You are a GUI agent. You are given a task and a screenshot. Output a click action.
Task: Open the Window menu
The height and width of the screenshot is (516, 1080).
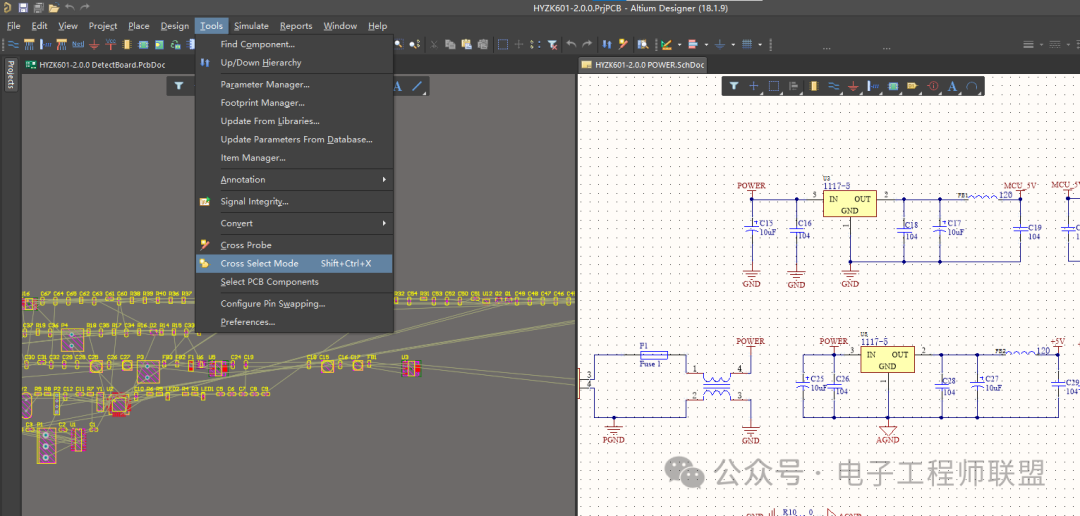pyautogui.click(x=340, y=26)
